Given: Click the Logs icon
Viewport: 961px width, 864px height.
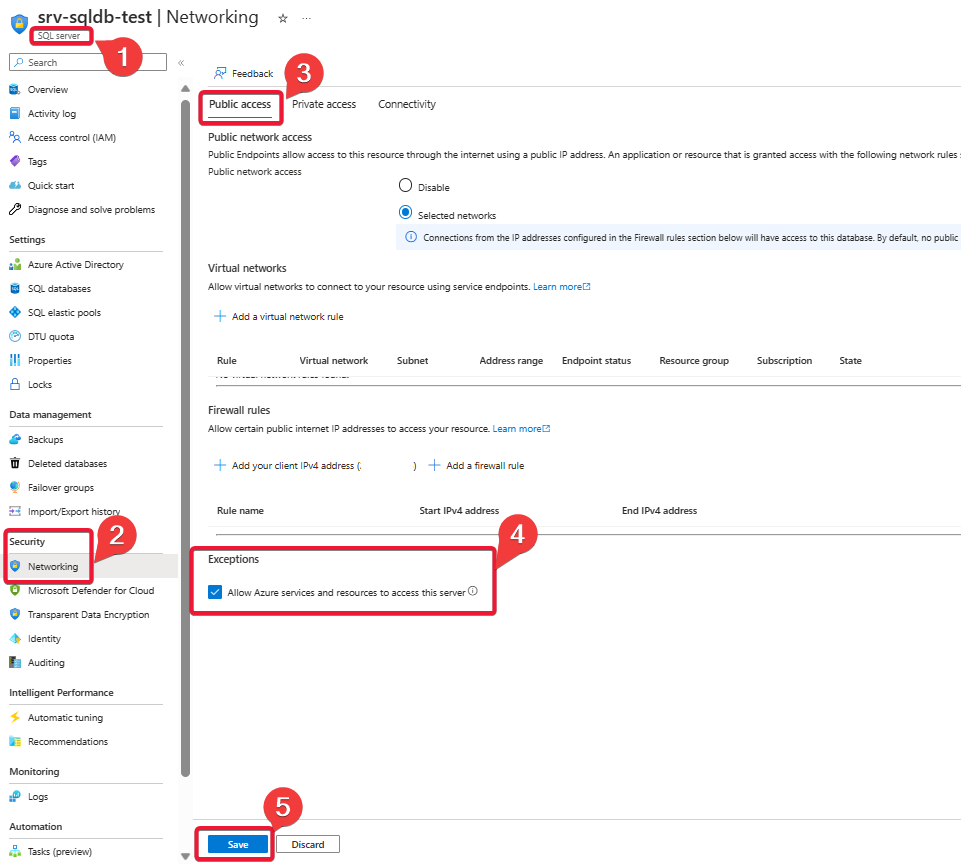Looking at the screenshot, I should 15,797.
